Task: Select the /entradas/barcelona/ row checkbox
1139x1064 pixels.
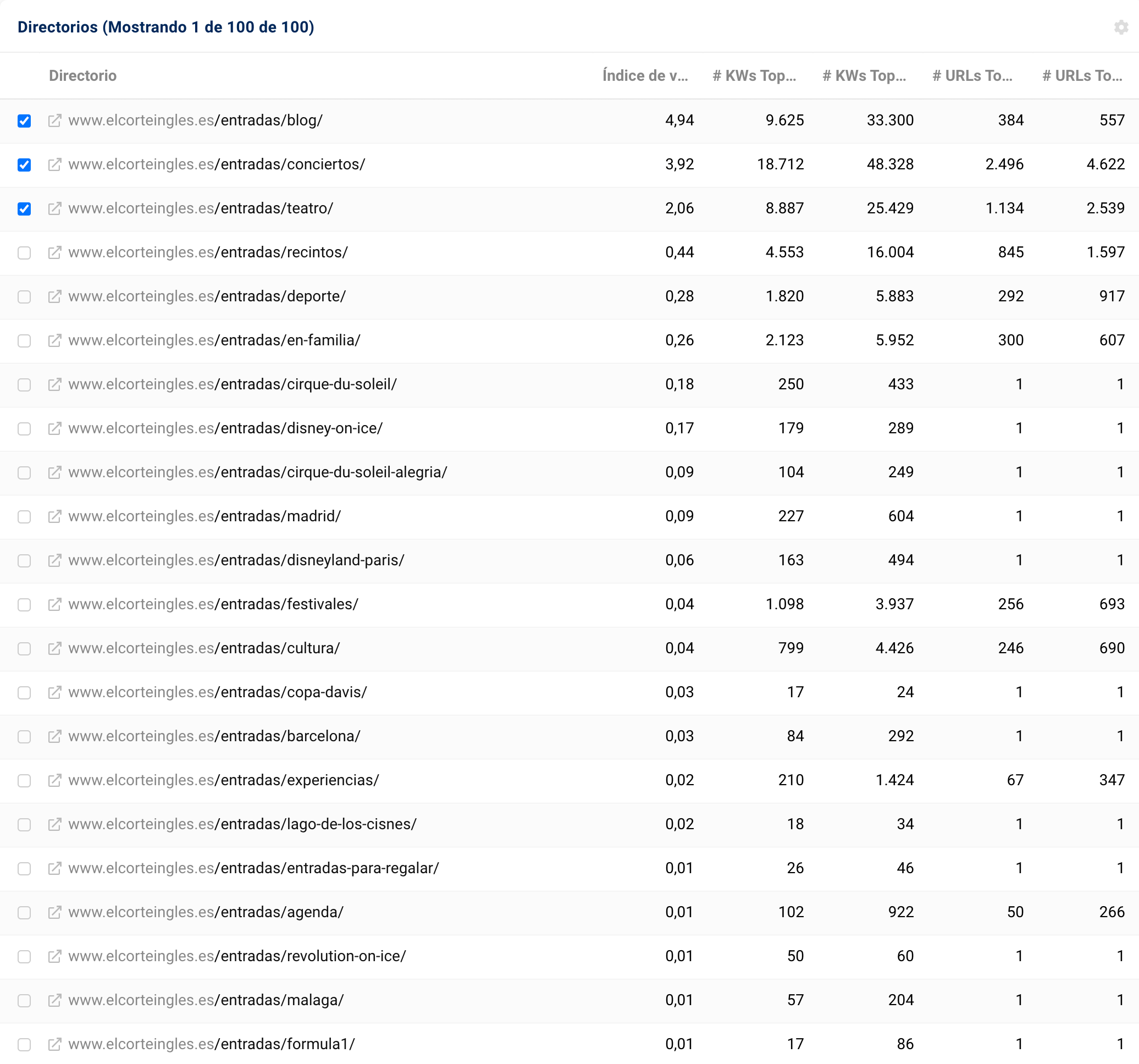Action: (x=24, y=736)
